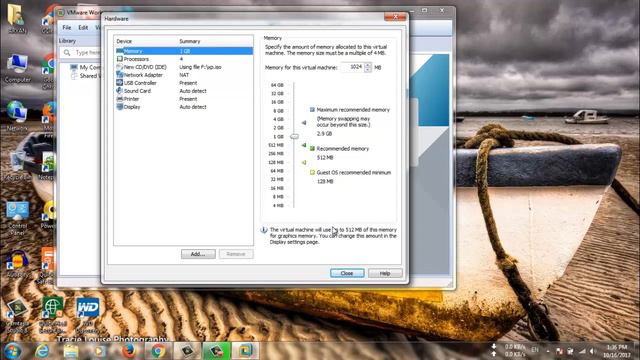
Task: Click the 'NAT' summary text
Action: pos(184,75)
